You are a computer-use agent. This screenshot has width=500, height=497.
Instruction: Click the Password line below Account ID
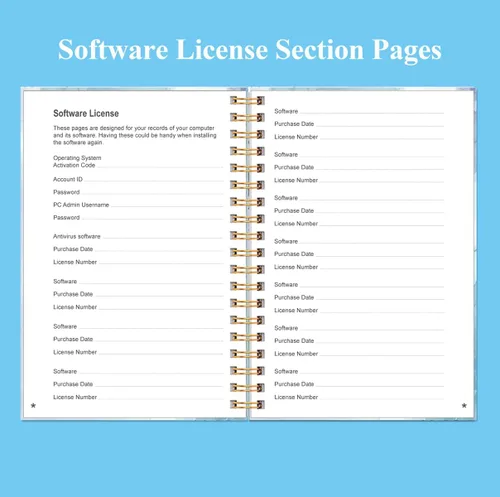[138, 192]
